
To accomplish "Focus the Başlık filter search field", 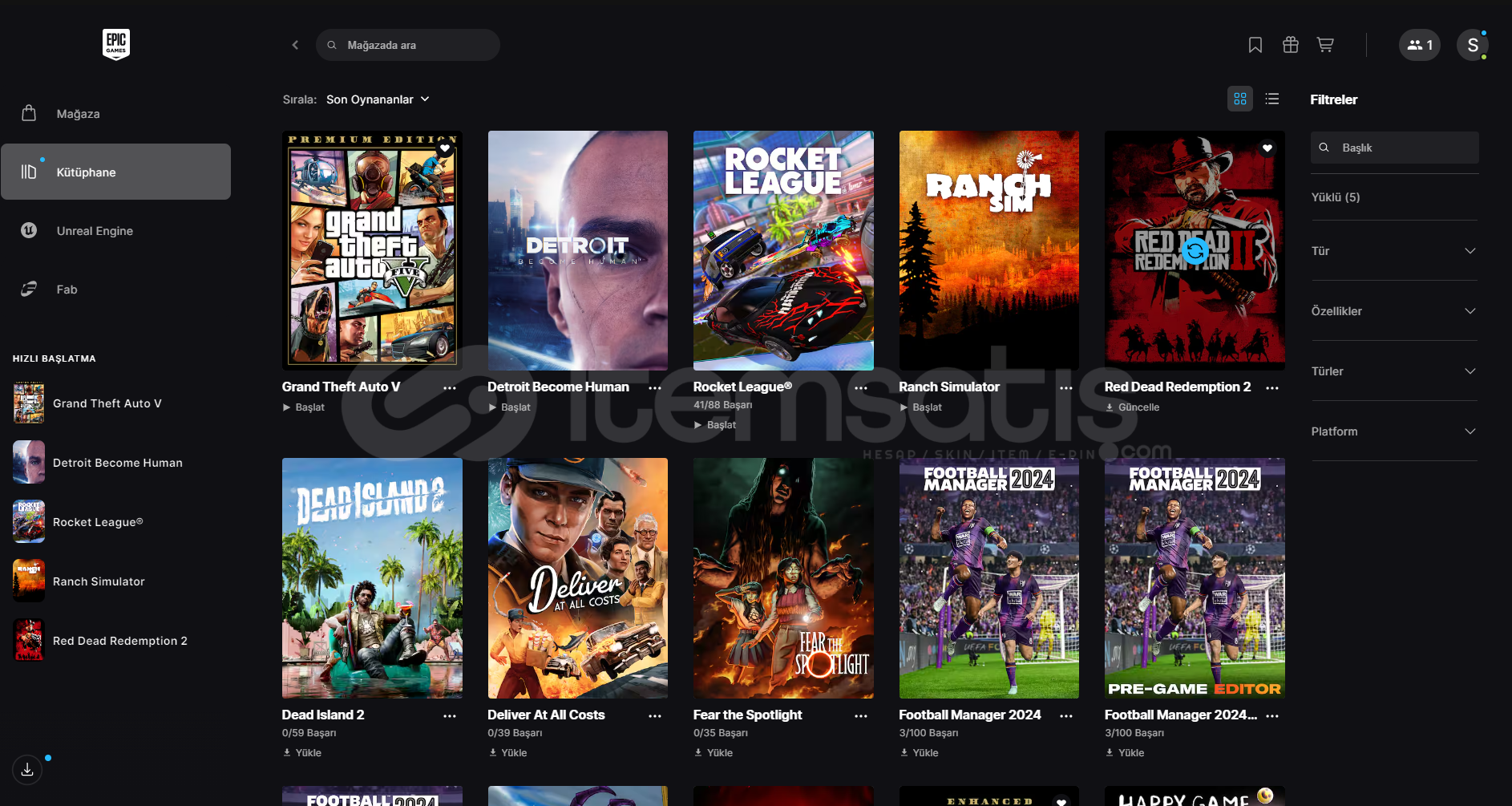I will [x=1395, y=148].
